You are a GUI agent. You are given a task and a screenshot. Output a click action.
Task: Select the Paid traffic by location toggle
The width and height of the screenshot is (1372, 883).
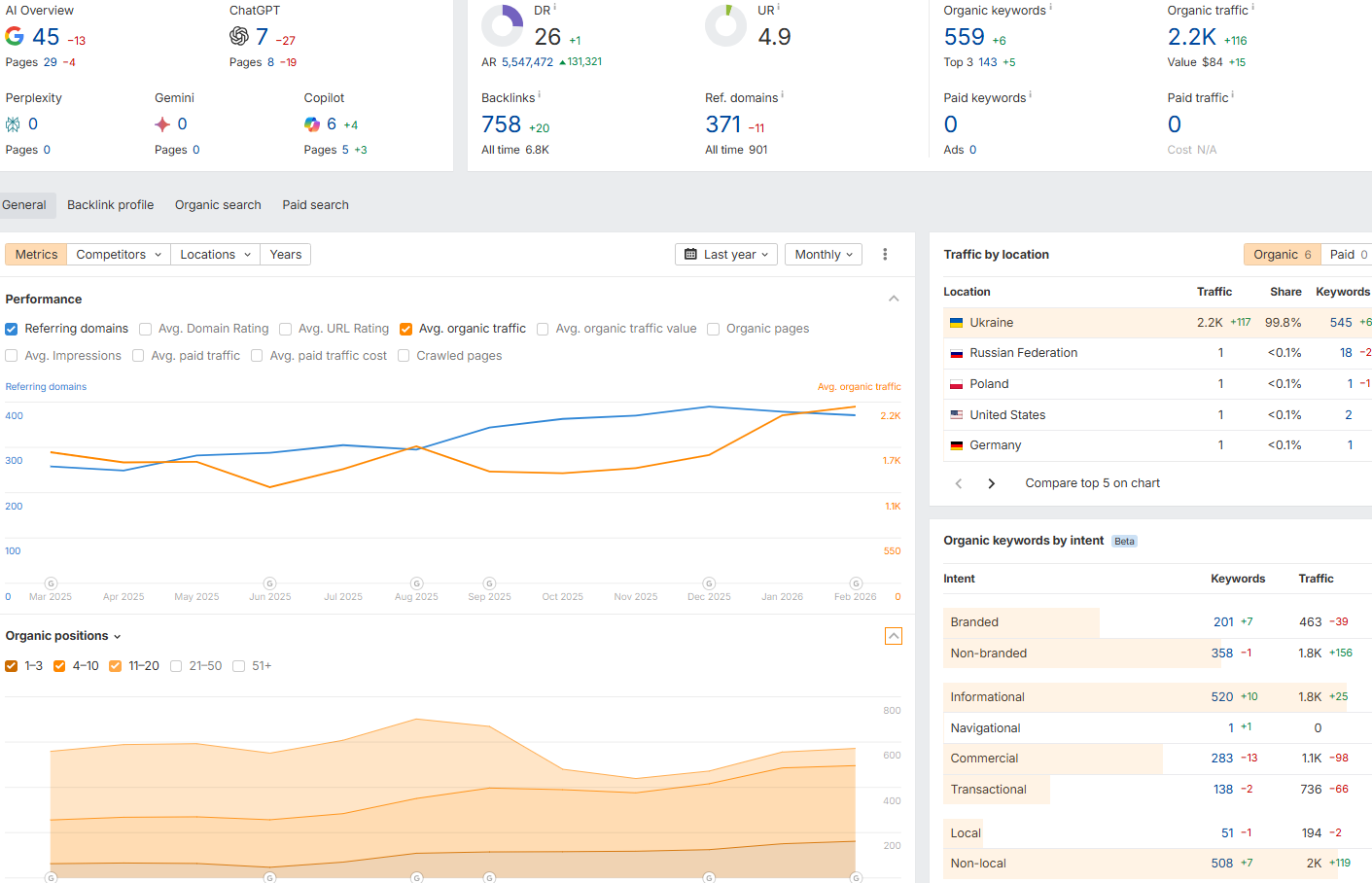[1348, 255]
